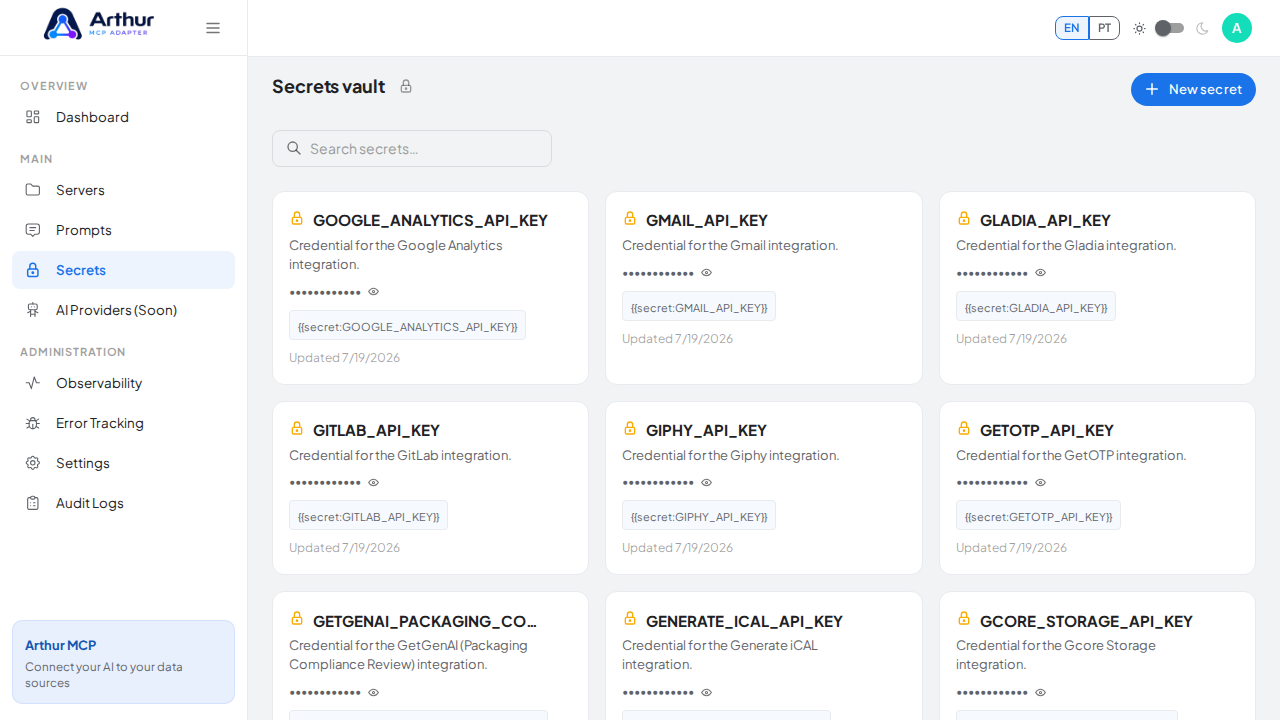The height and width of the screenshot is (720, 1280).
Task: Click the lock icon on GLADIA_API_KEY card
Action: (x=964, y=218)
